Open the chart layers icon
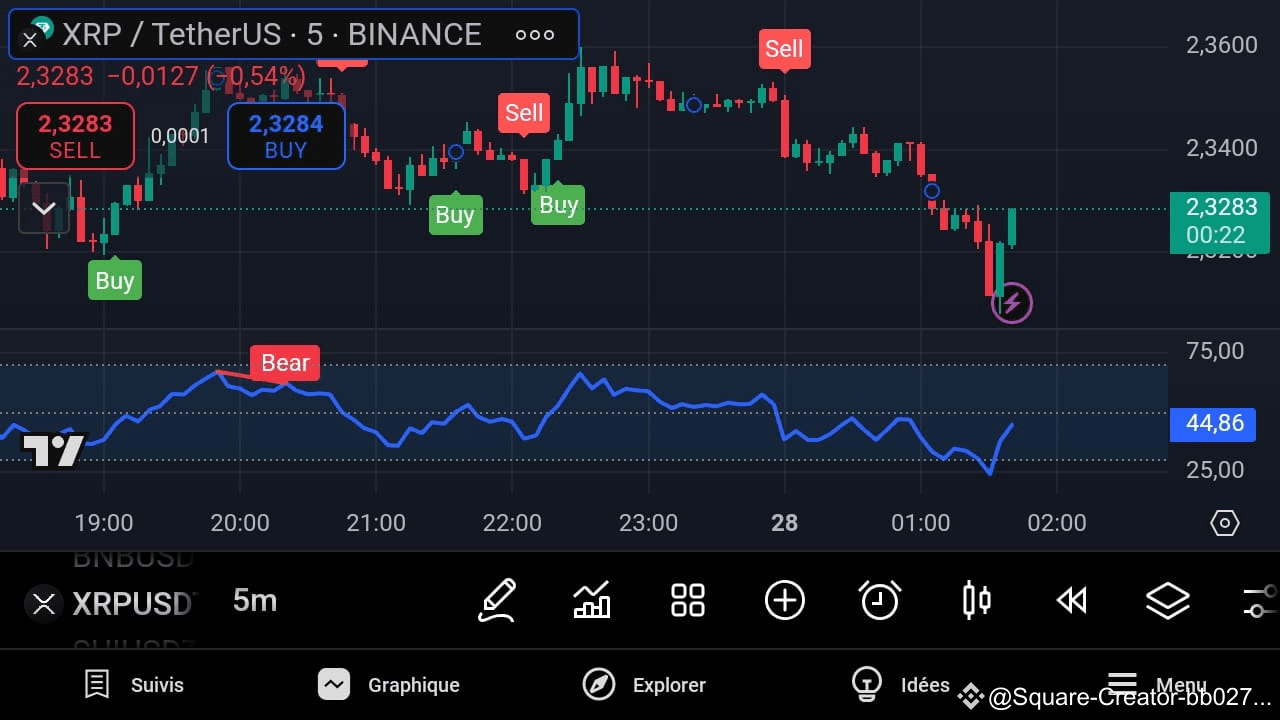 (x=1167, y=600)
